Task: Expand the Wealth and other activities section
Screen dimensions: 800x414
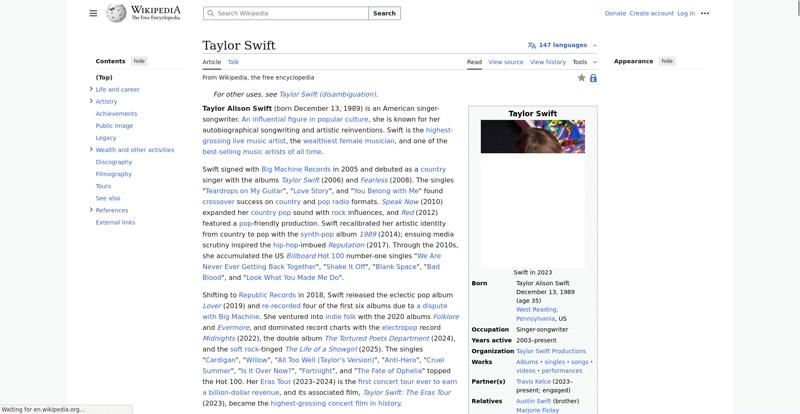Action: 91,149
